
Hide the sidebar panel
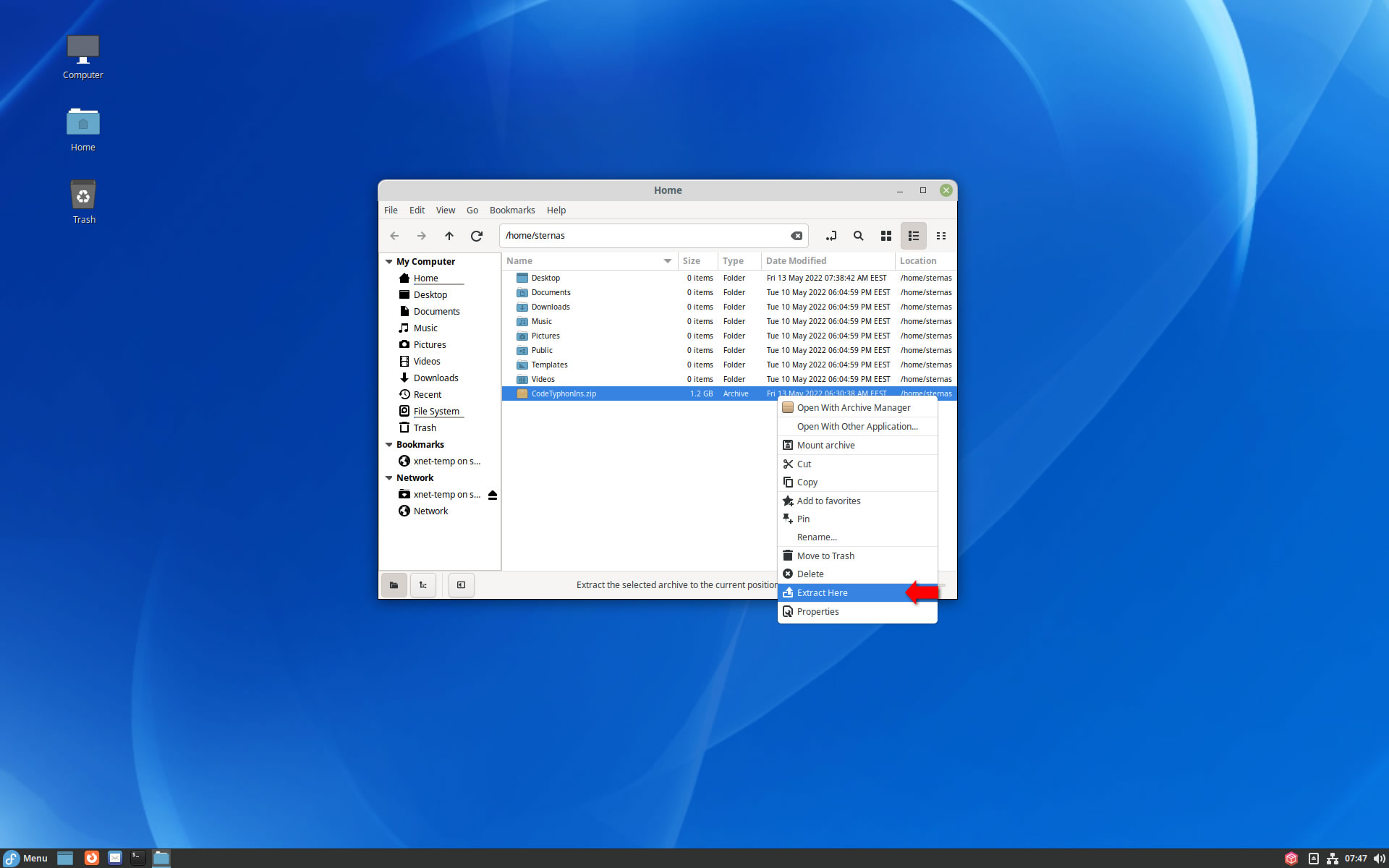click(461, 585)
